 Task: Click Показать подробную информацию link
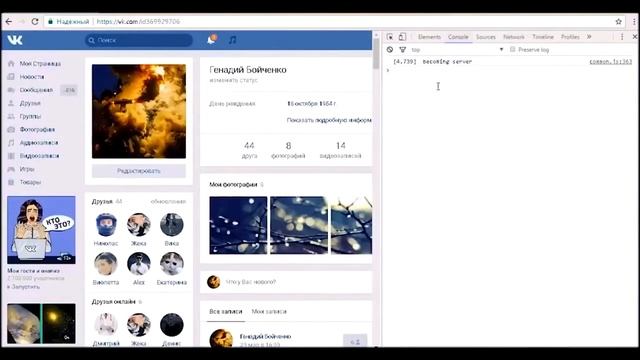(x=329, y=120)
